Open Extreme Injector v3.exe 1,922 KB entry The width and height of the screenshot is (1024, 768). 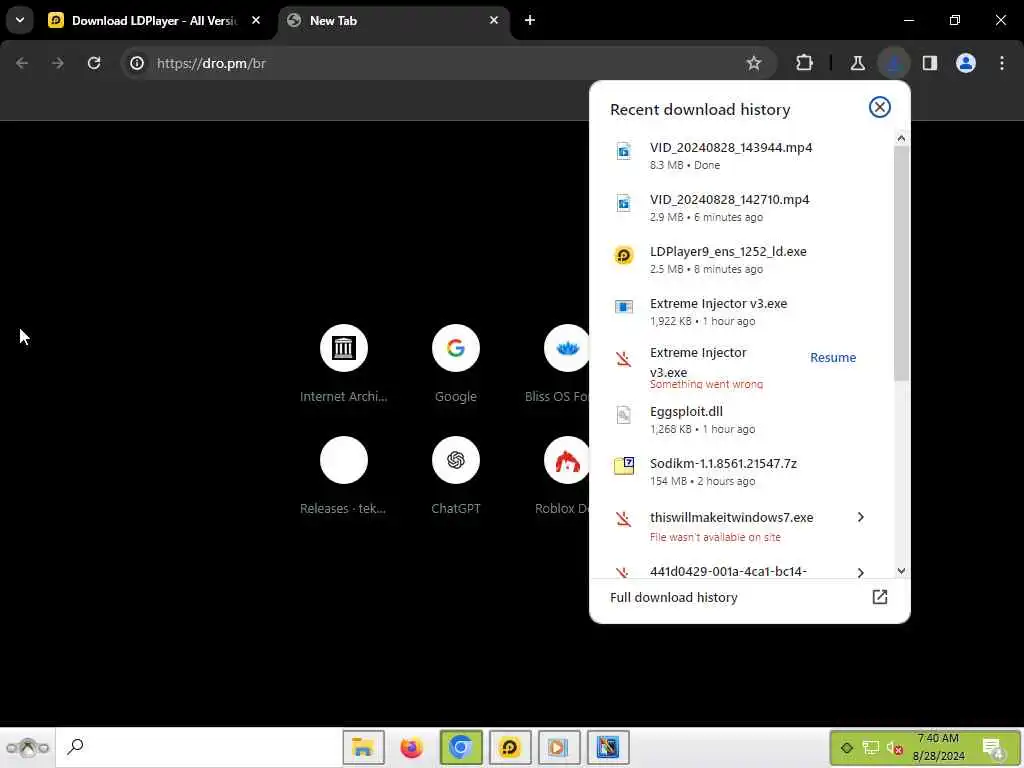click(x=741, y=312)
